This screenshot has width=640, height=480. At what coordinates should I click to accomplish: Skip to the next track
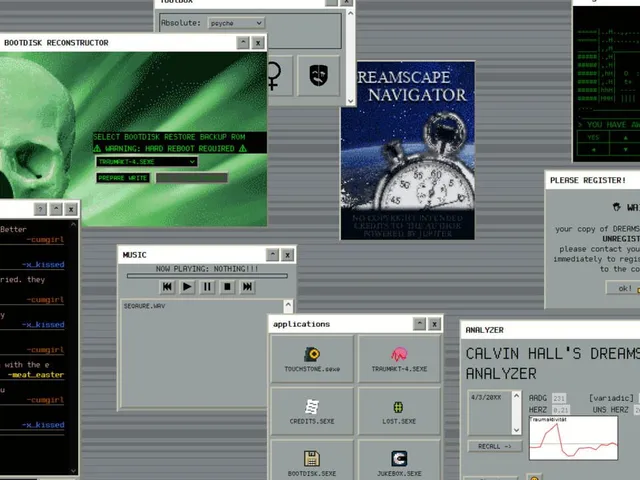pos(247,287)
